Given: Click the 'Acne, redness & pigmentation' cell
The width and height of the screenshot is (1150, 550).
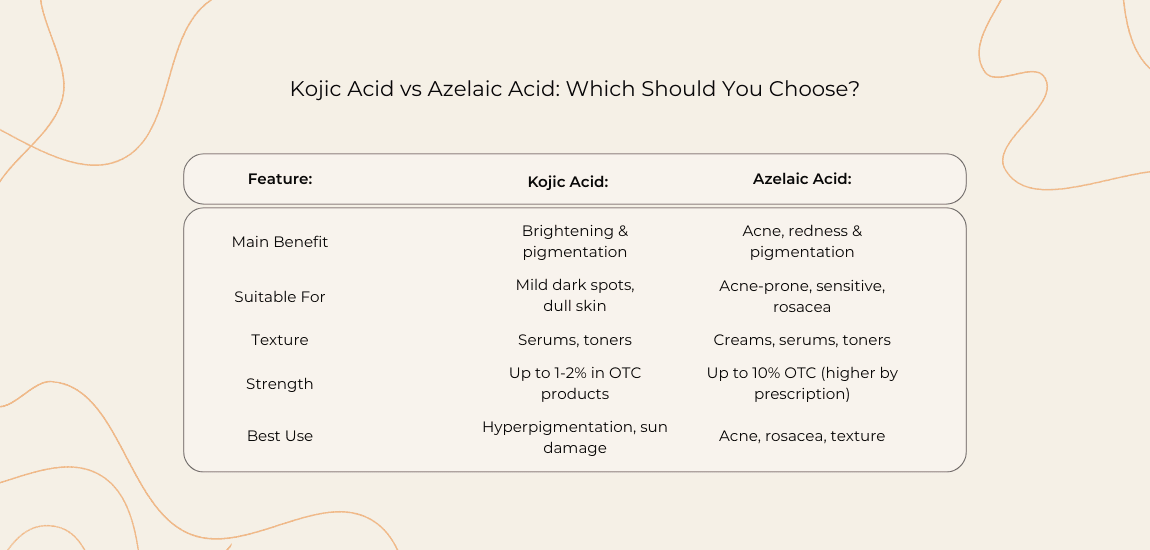Looking at the screenshot, I should point(802,241).
